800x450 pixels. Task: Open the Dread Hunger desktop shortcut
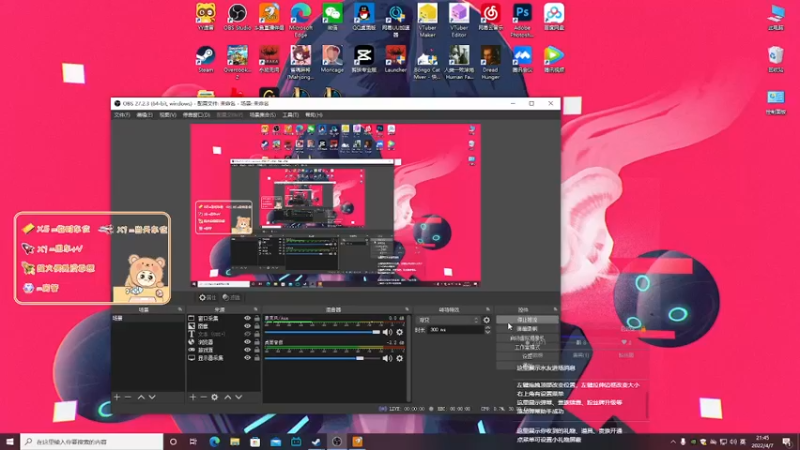pos(490,62)
